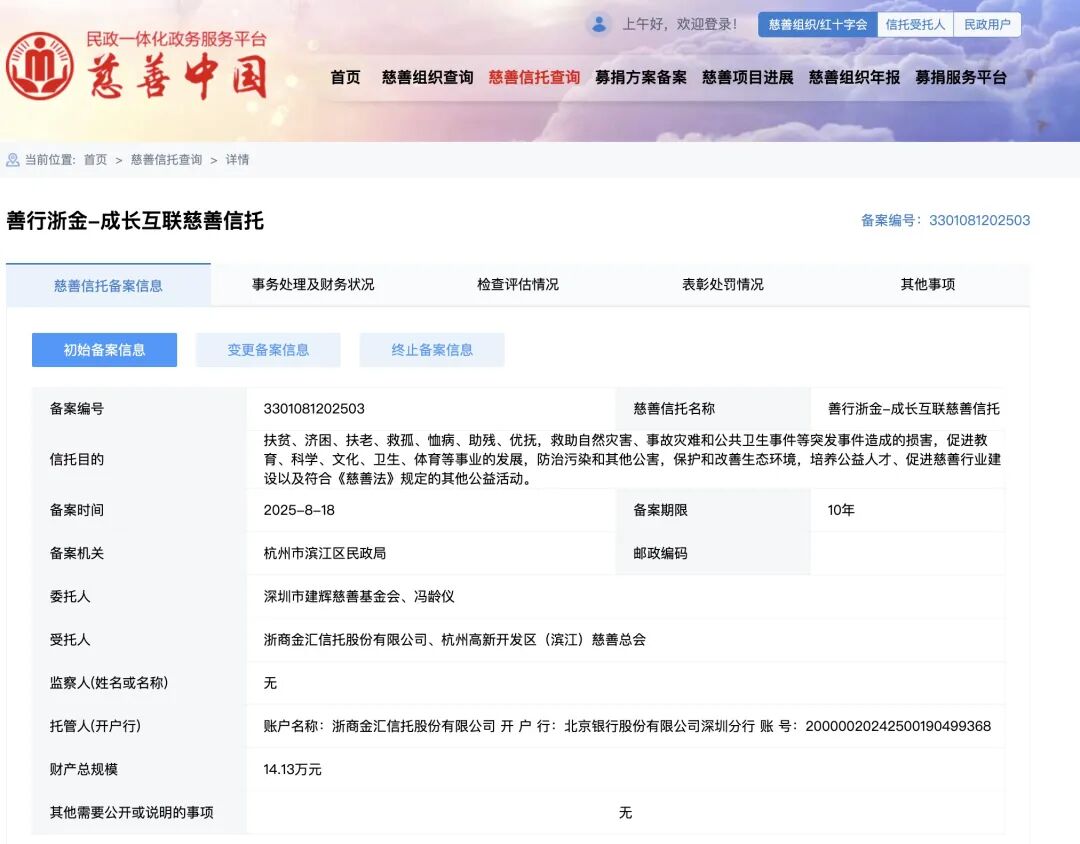Click the 邮政编码 label cell
This screenshot has height=844, width=1080.
tap(713, 553)
